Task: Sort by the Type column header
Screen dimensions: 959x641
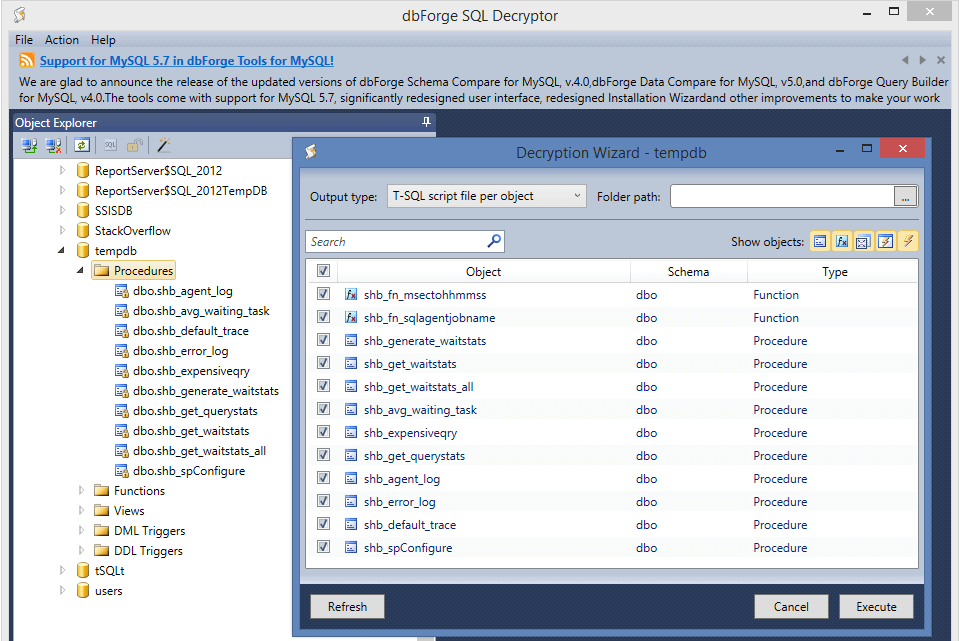Action: click(834, 272)
